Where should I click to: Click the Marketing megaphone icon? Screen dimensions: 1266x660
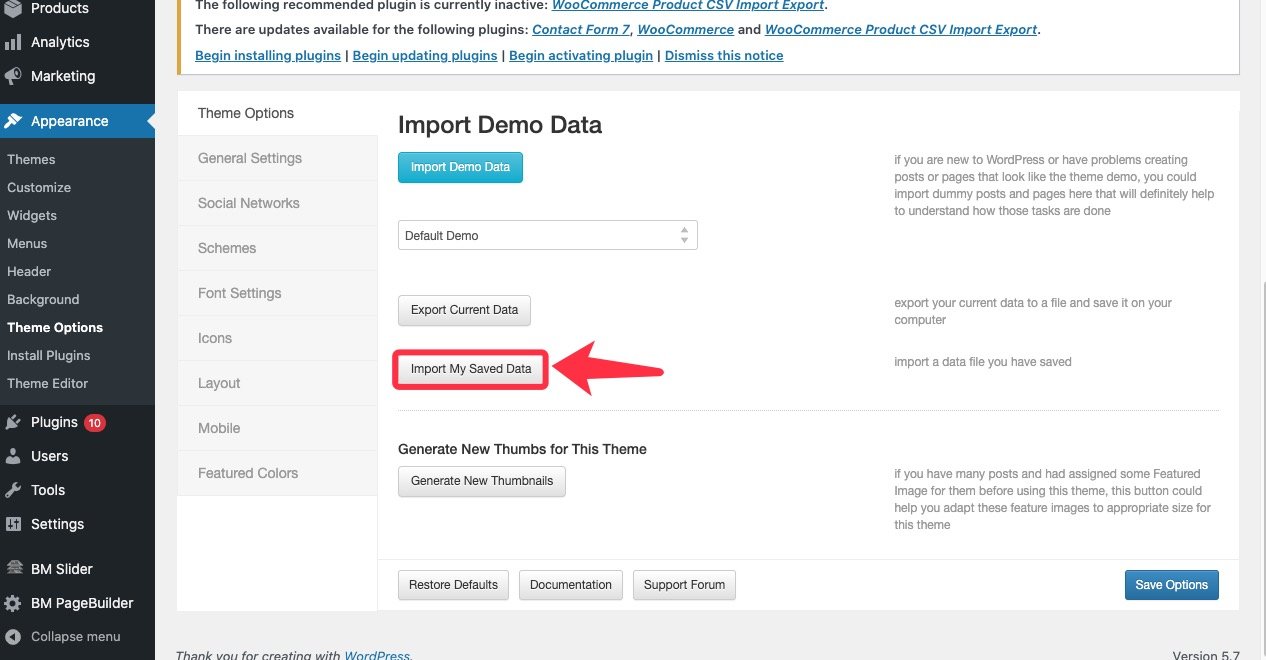click(x=13, y=76)
